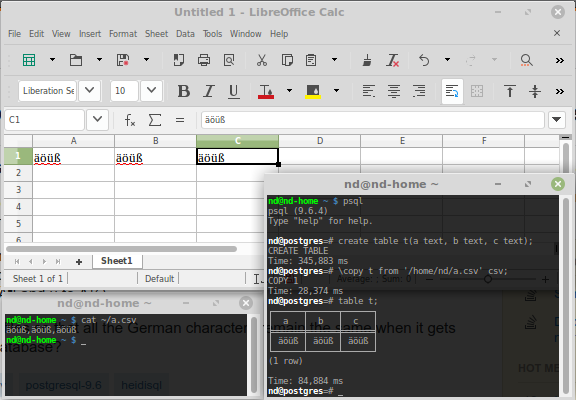Open the Open File folder icon
Image resolution: width=576 pixels, height=400 pixels.
tap(76, 60)
